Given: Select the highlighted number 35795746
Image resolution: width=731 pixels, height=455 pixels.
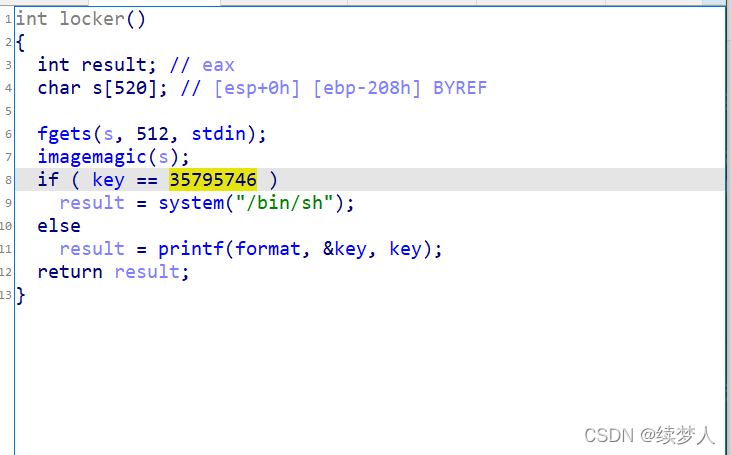Looking at the screenshot, I should point(213,180).
